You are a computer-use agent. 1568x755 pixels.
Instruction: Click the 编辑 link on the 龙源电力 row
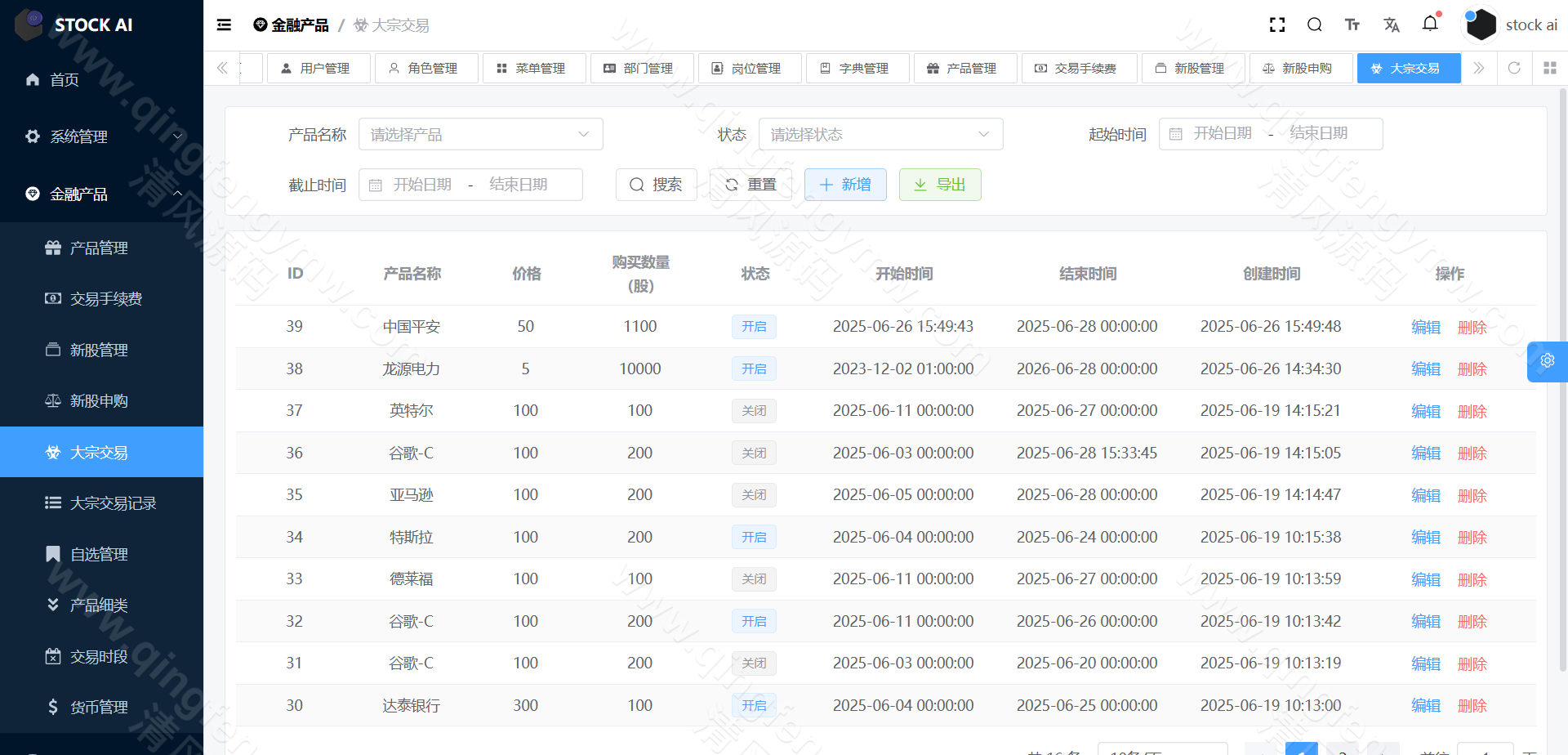click(1425, 369)
